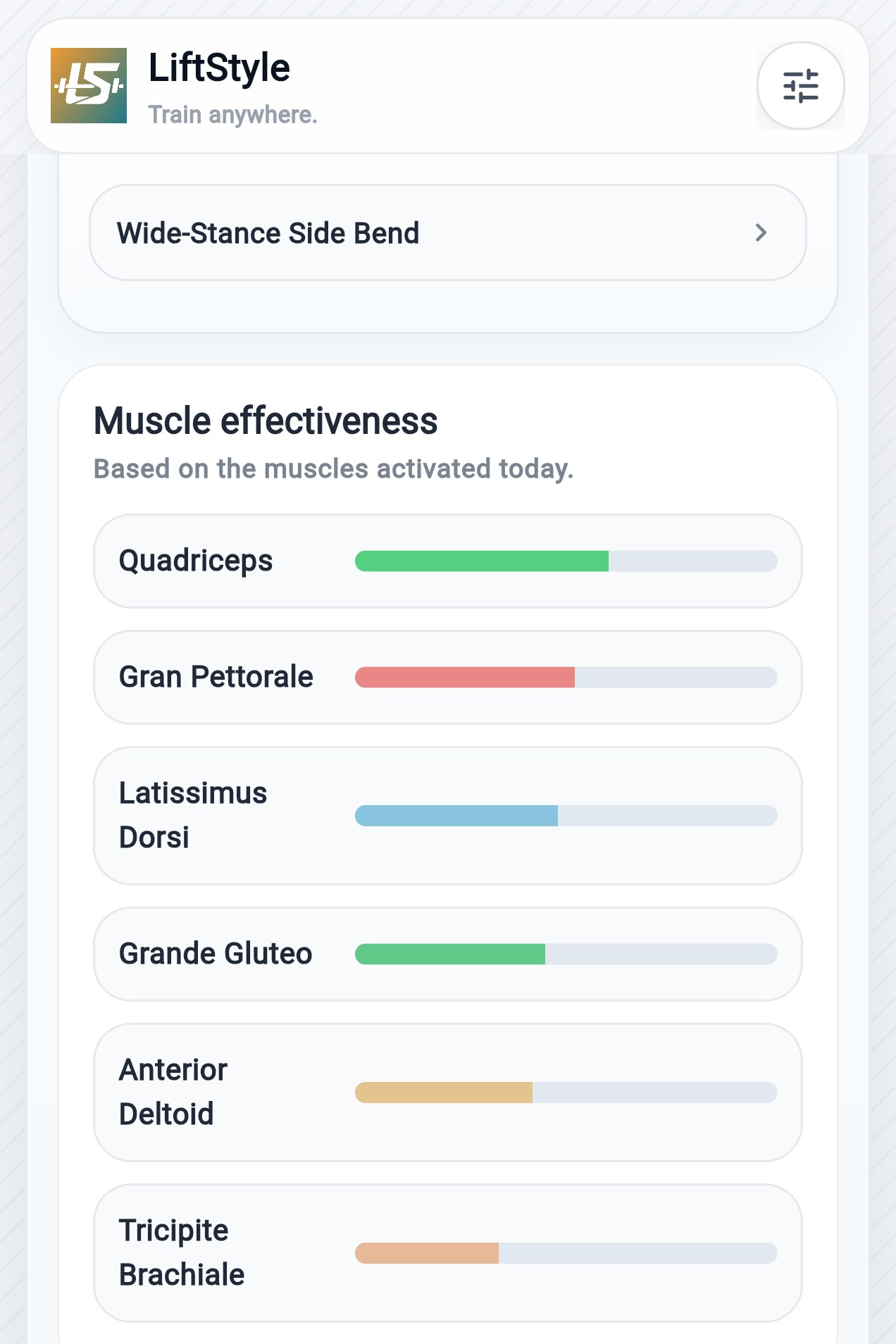The height and width of the screenshot is (1344, 896).
Task: Select the Anterior Deltoid muscle label
Action: 173,1092
